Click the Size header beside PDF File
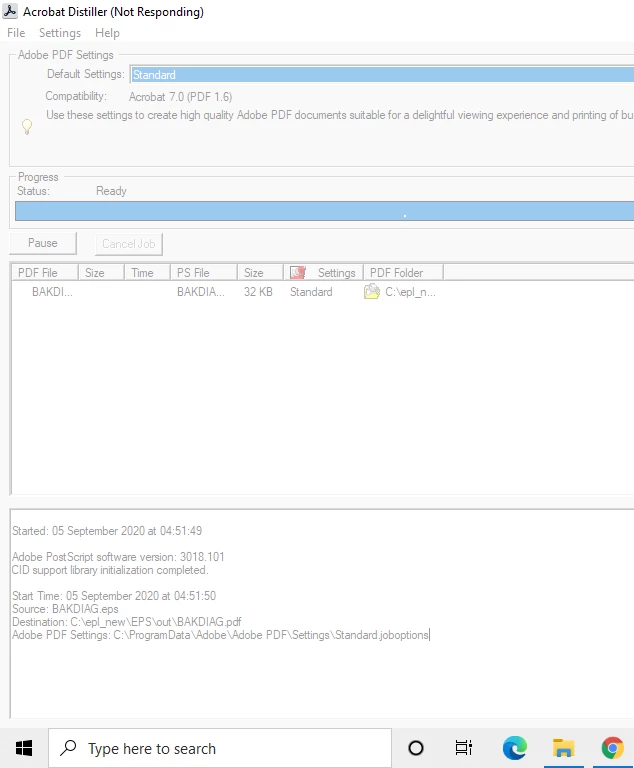The image size is (634, 768). (x=100, y=272)
